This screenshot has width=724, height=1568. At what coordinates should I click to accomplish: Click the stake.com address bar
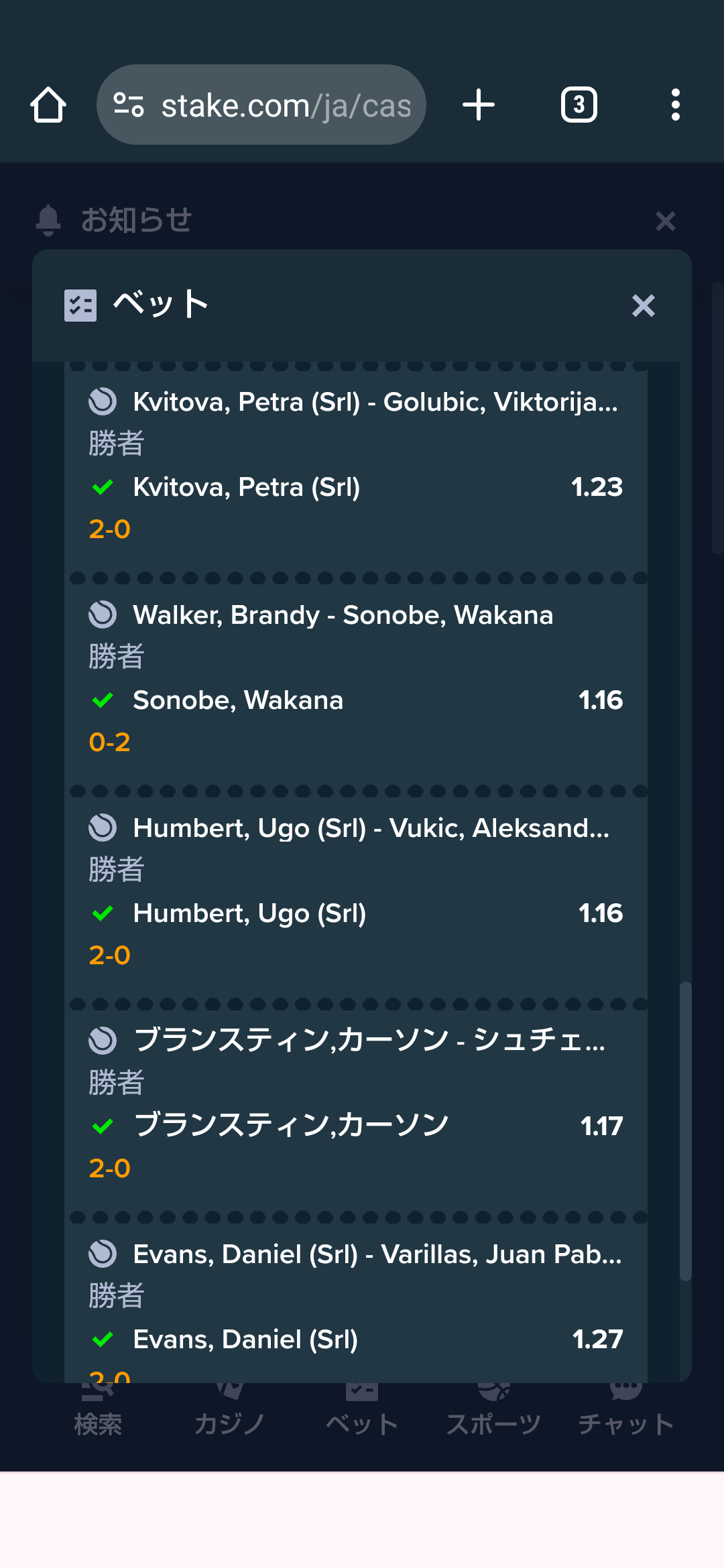point(261,105)
